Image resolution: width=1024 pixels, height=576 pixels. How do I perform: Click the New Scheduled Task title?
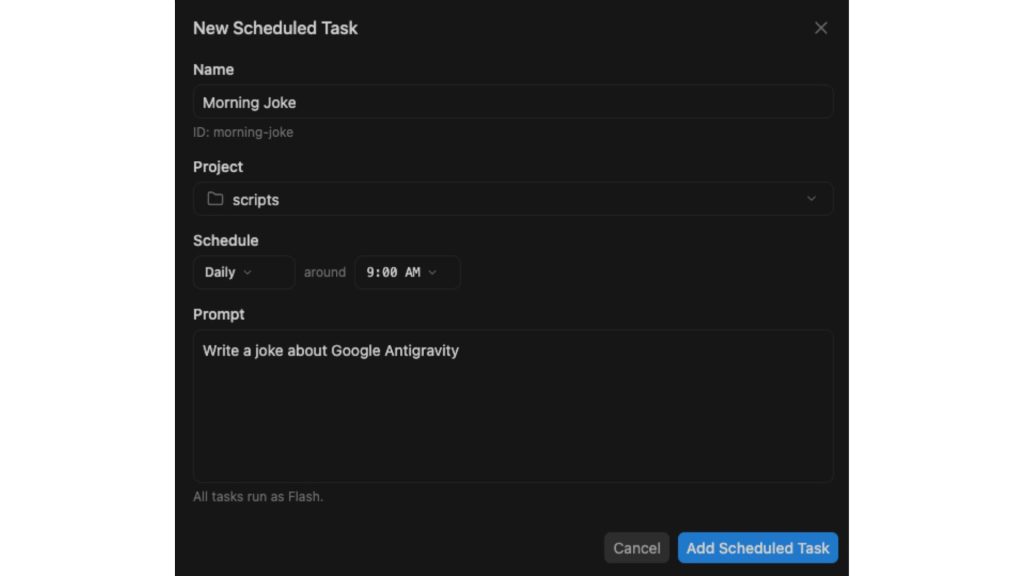coord(275,28)
